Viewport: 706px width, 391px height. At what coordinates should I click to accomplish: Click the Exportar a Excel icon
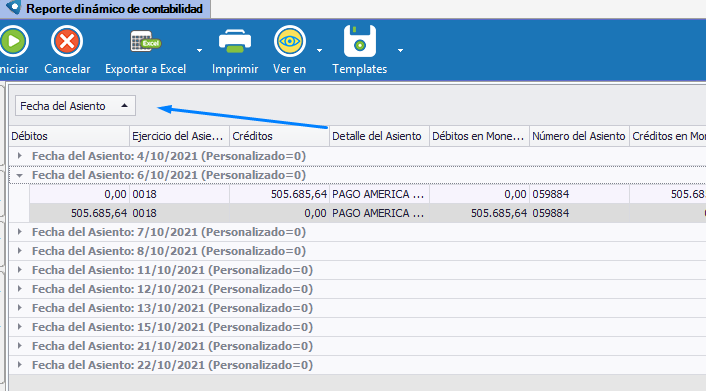[x=145, y=41]
